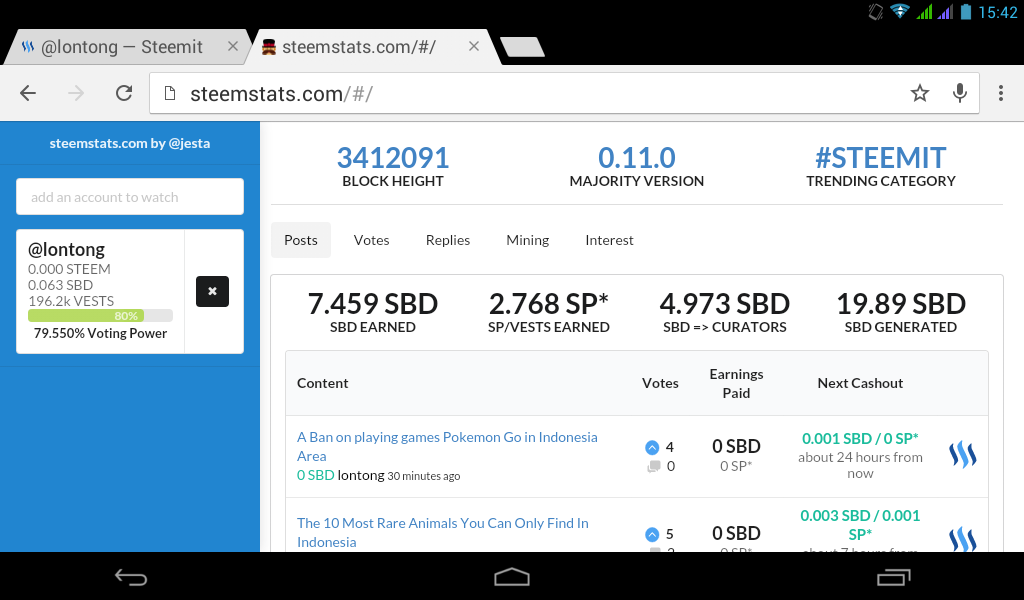Focus the add an account to watch field
Image resolution: width=1024 pixels, height=600 pixels.
130,197
